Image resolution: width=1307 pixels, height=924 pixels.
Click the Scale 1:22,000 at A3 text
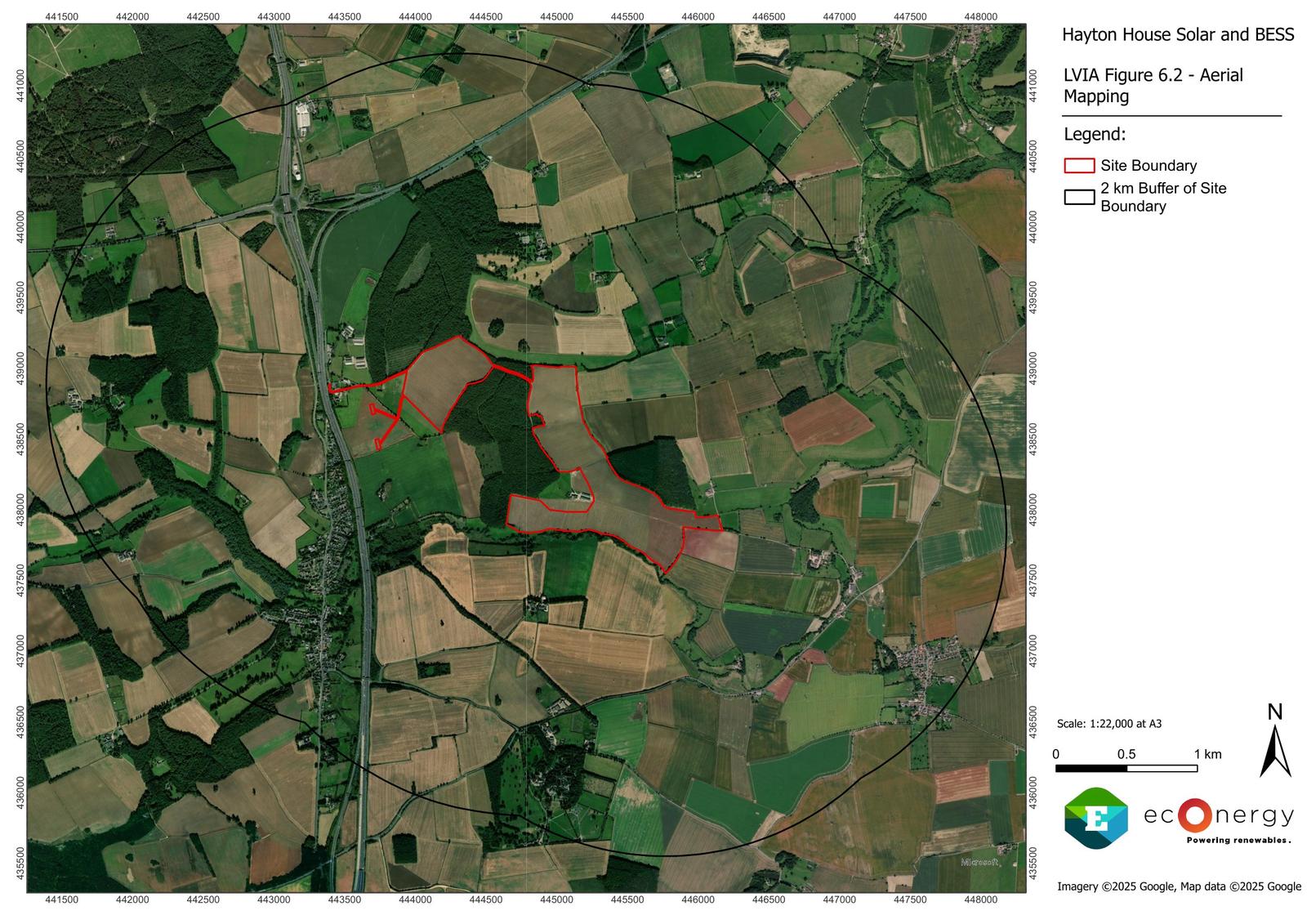pyautogui.click(x=1108, y=724)
